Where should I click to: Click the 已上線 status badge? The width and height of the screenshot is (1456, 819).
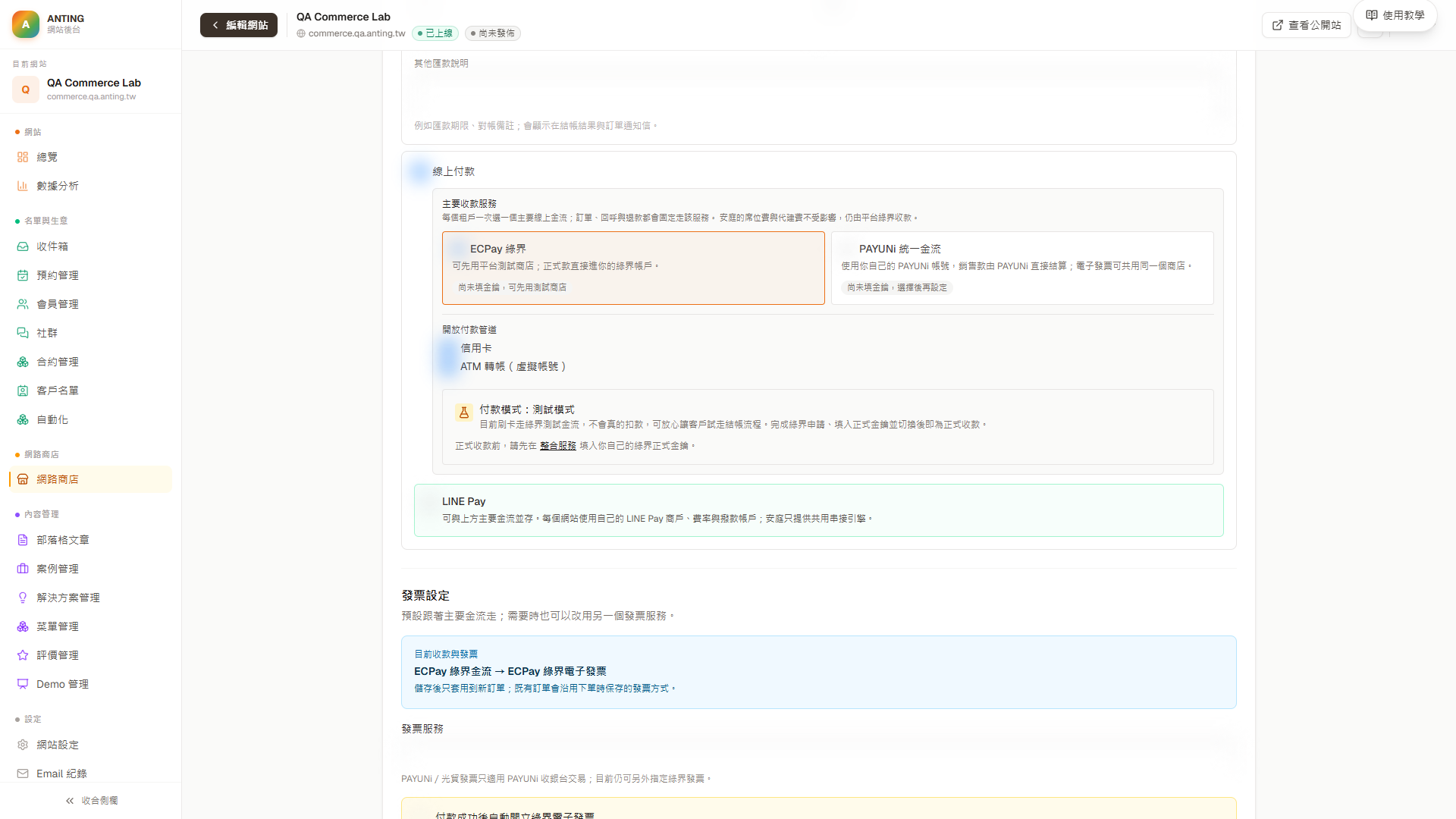[435, 33]
